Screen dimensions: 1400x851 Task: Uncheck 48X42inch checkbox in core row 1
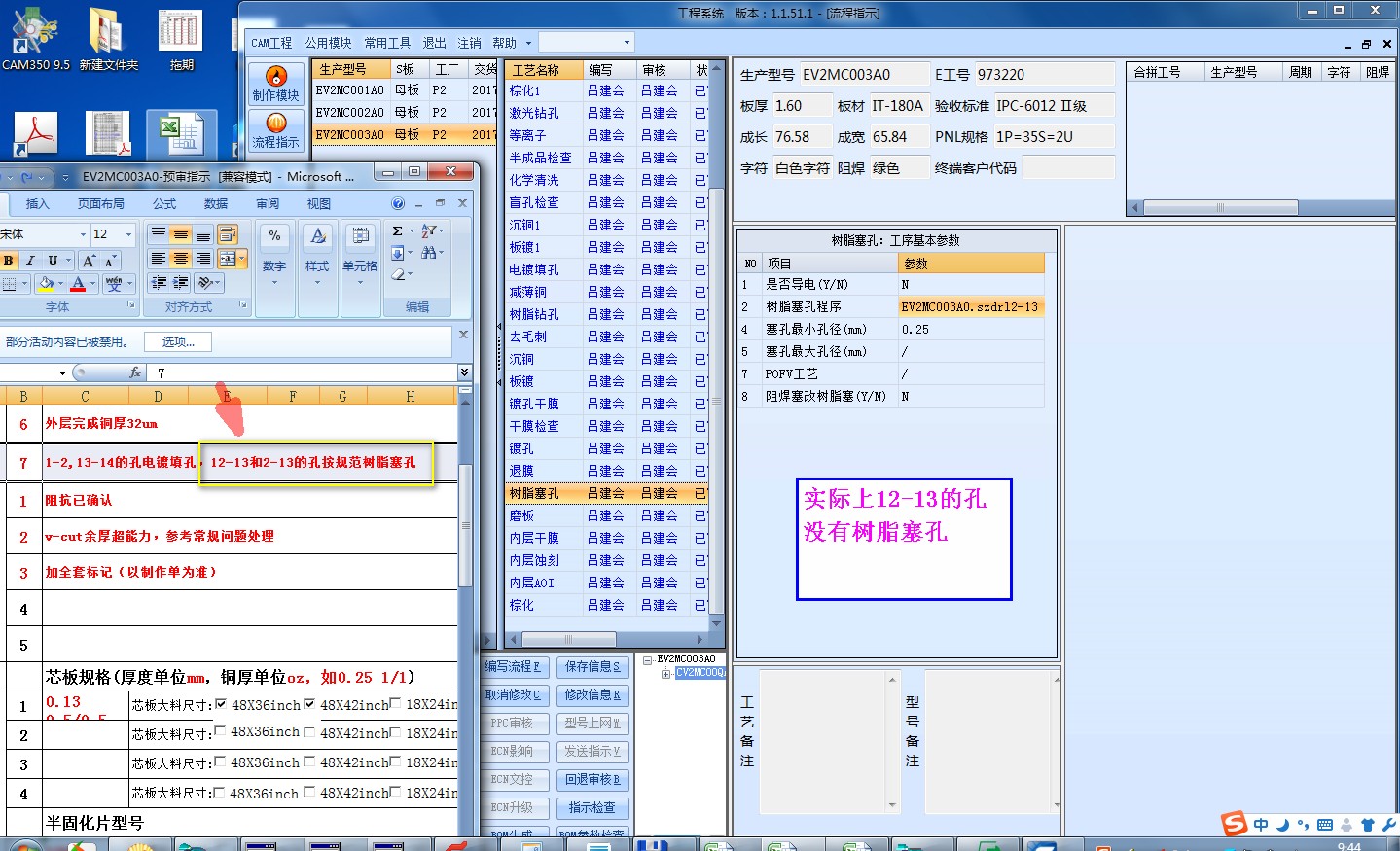click(309, 704)
